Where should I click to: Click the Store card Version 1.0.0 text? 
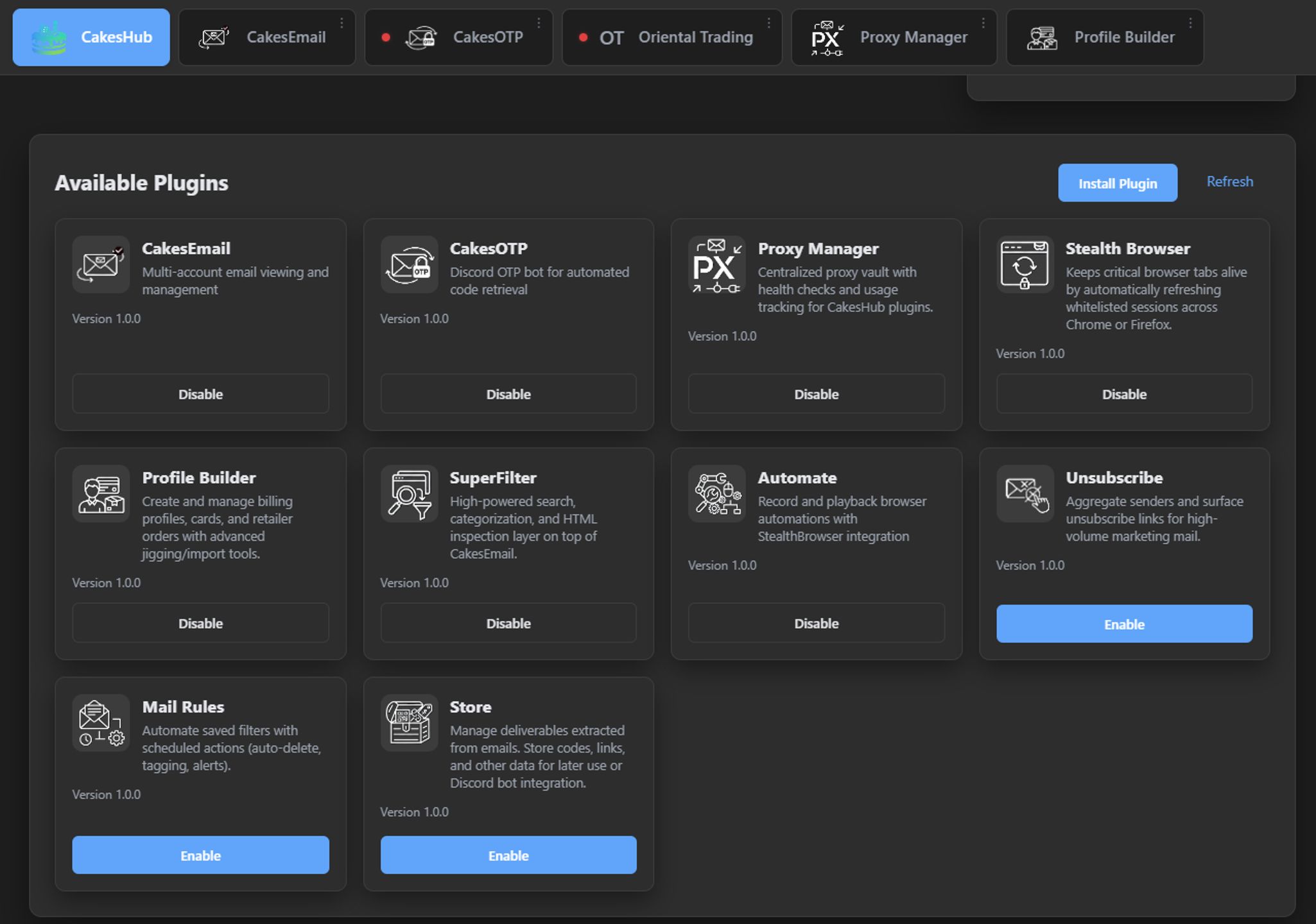pyautogui.click(x=414, y=812)
